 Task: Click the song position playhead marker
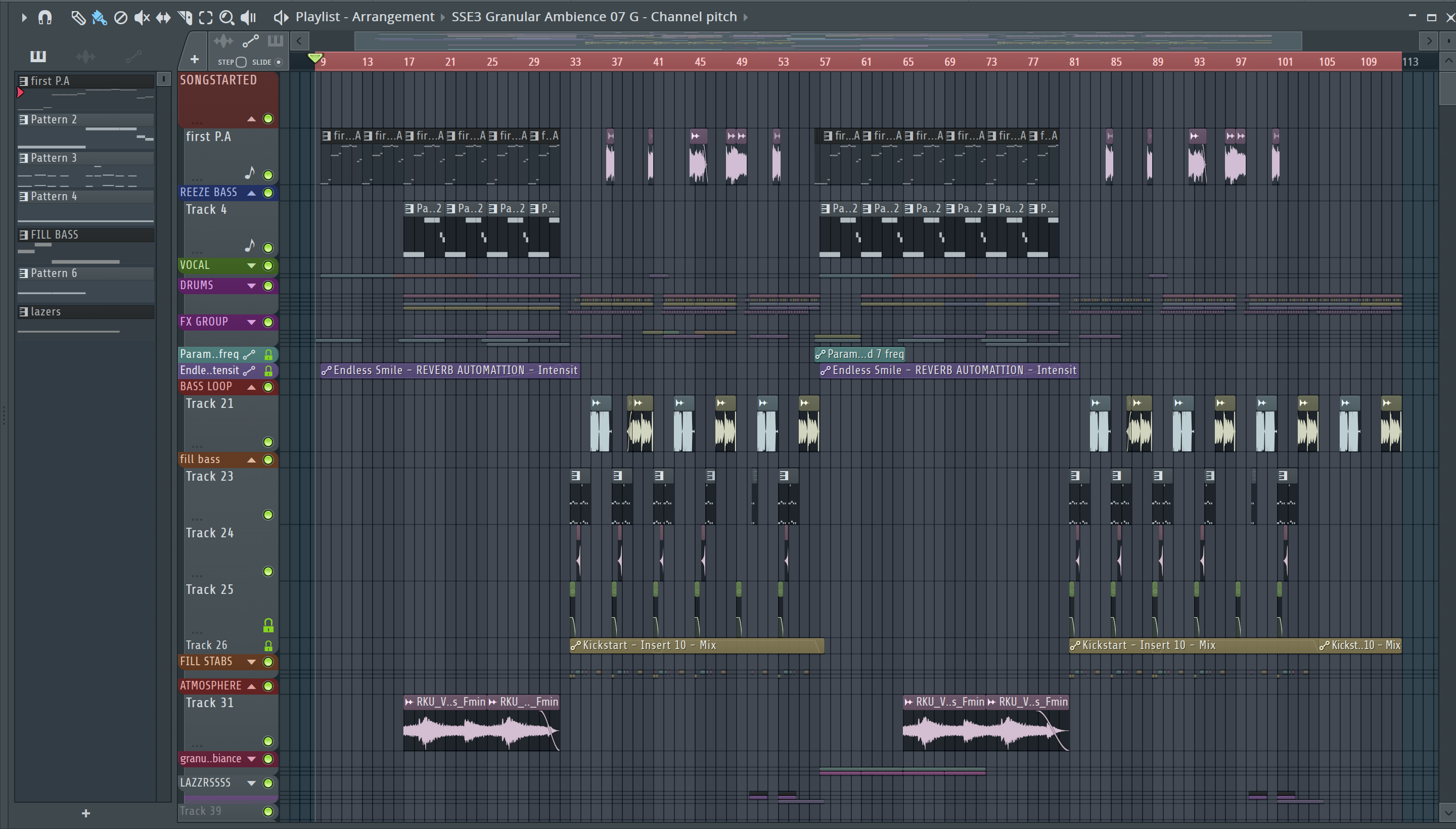315,58
